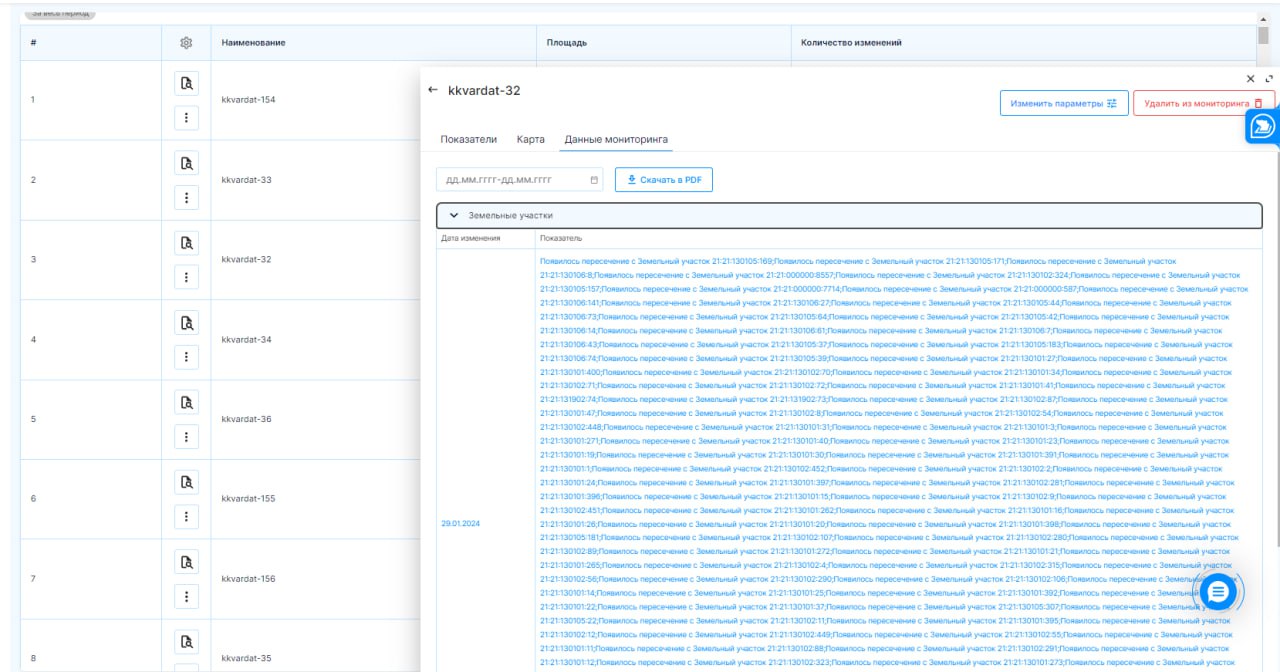Click document search icon for kkvardat-34

(185, 322)
